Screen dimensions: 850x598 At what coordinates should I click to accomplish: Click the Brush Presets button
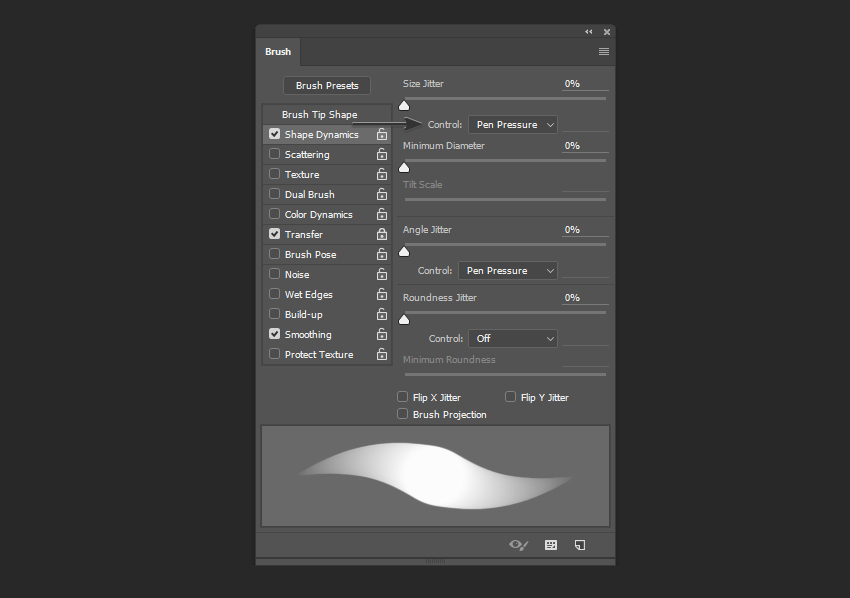[327, 86]
